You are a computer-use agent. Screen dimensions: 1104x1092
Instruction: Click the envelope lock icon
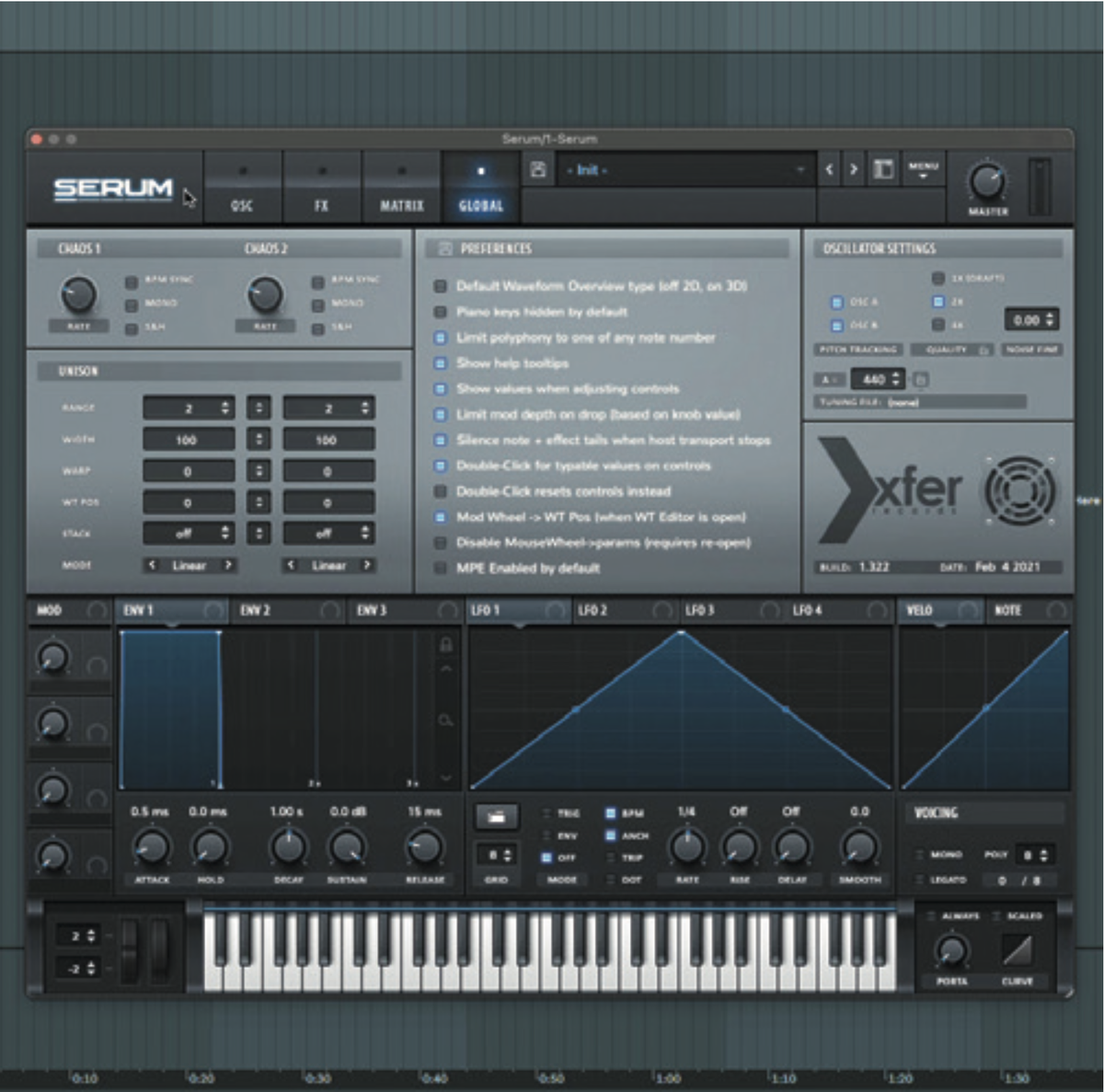click(x=445, y=643)
